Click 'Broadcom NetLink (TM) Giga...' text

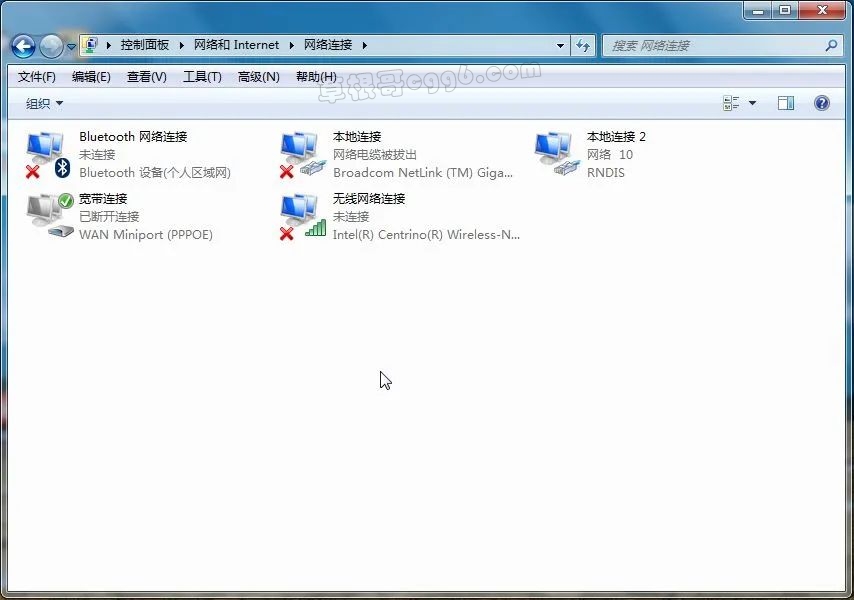(x=423, y=173)
